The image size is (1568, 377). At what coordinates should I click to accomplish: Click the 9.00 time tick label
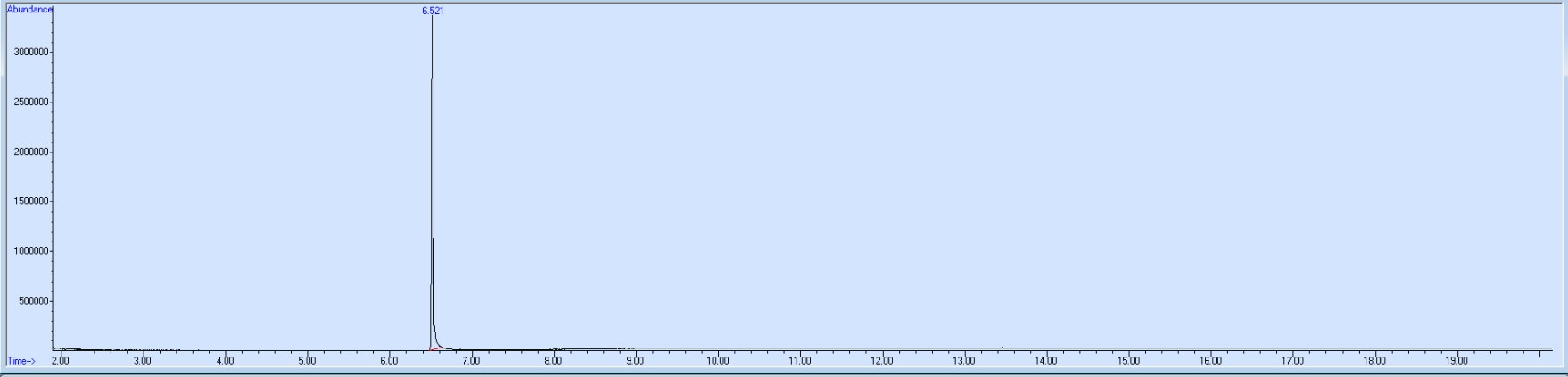635,361
